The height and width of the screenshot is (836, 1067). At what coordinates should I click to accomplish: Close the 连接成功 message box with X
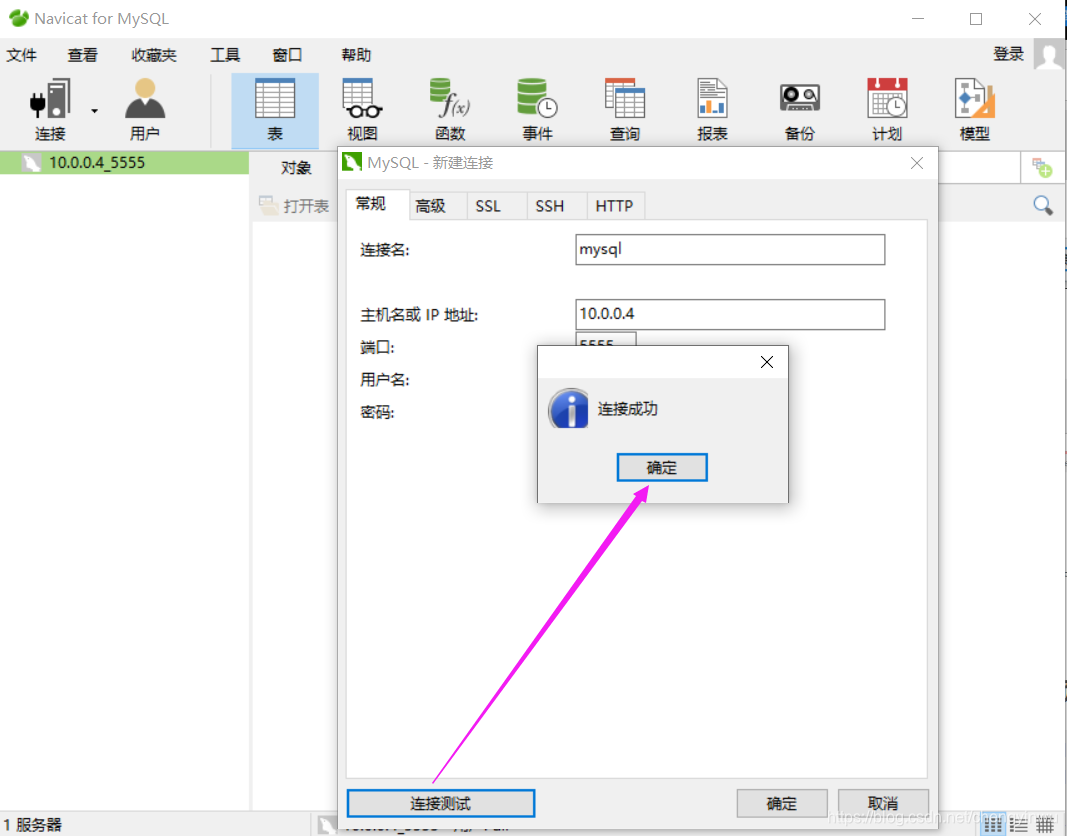tap(767, 362)
